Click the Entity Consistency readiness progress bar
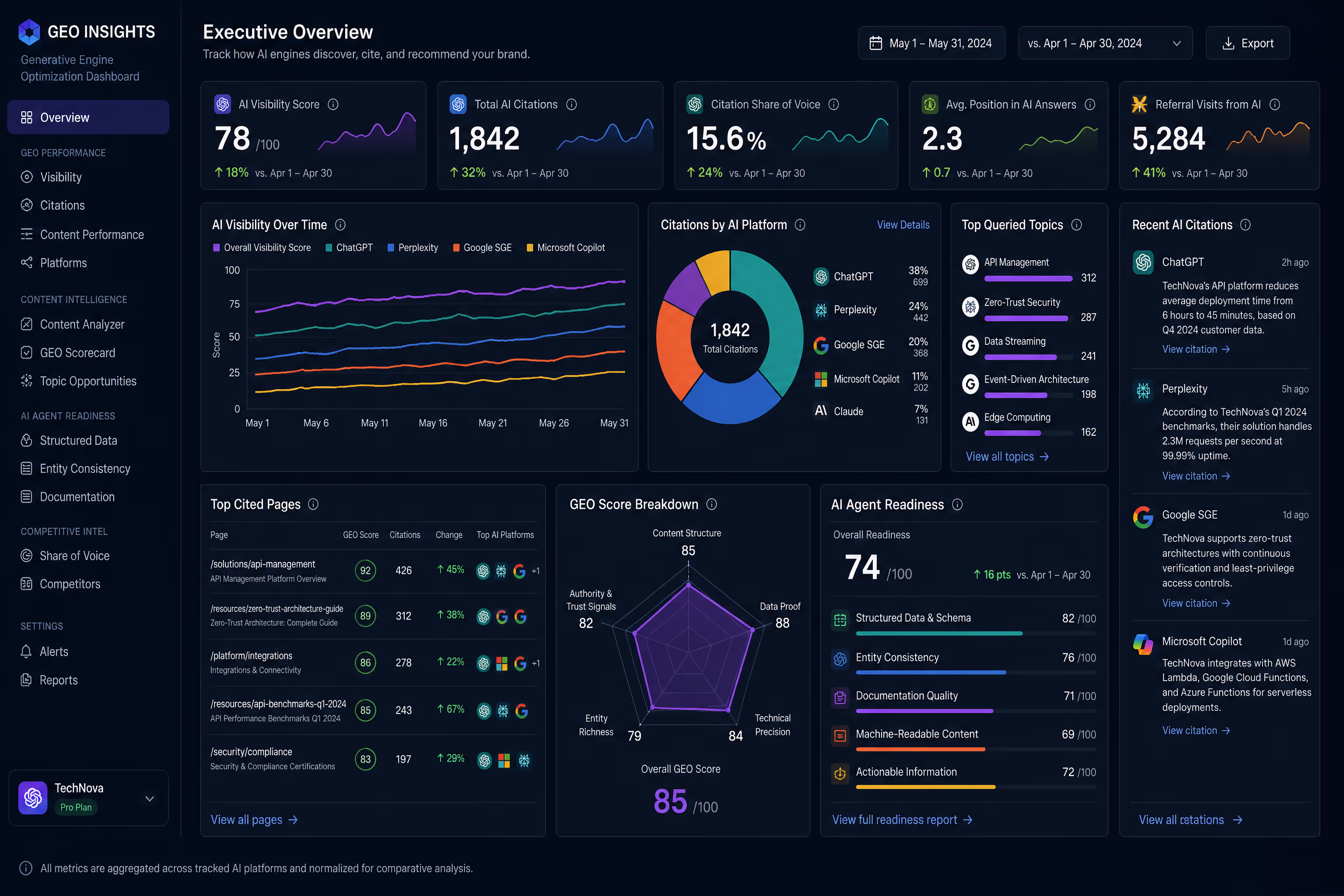The width and height of the screenshot is (1344, 896). click(976, 672)
